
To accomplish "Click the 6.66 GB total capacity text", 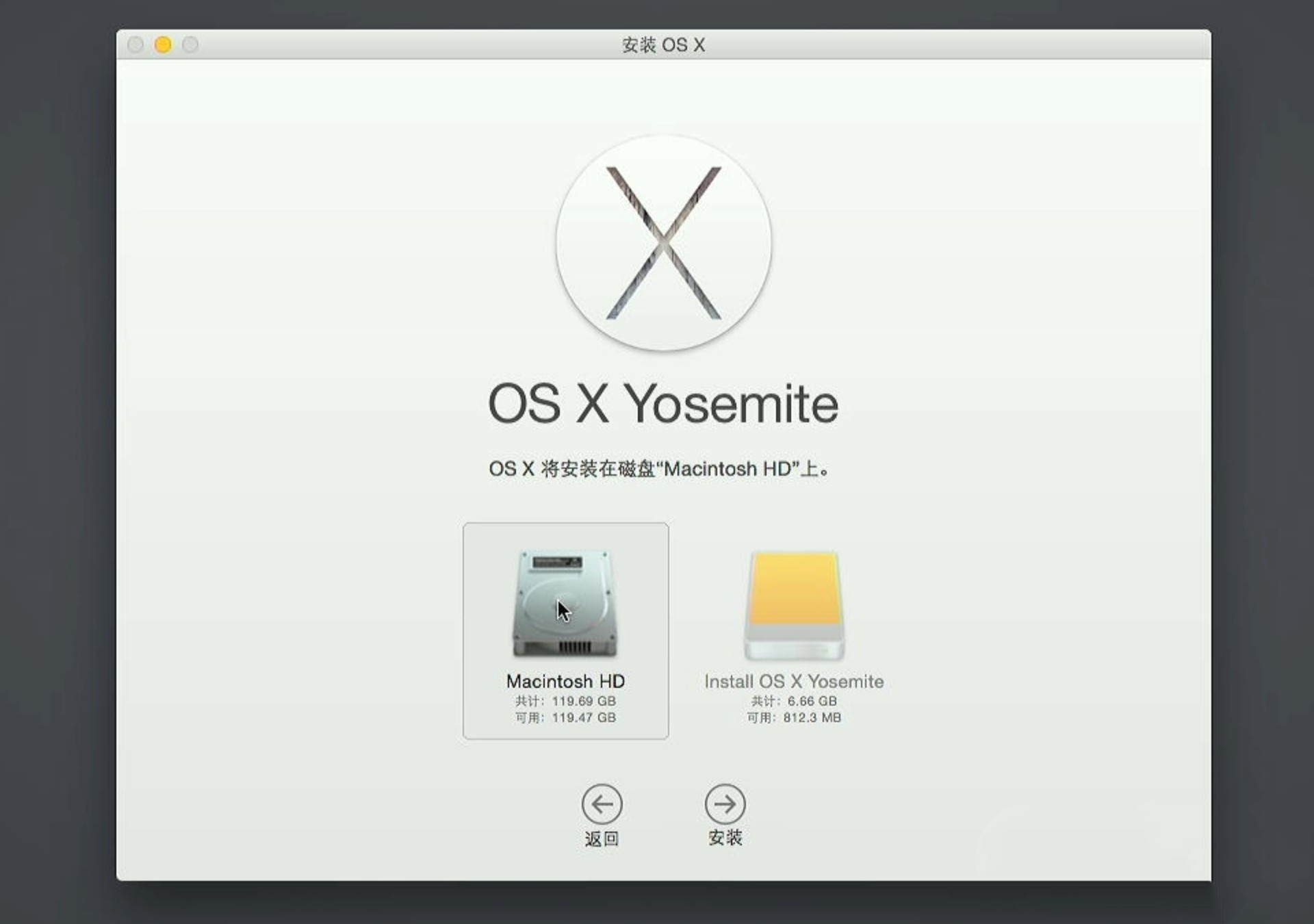I will coord(812,701).
